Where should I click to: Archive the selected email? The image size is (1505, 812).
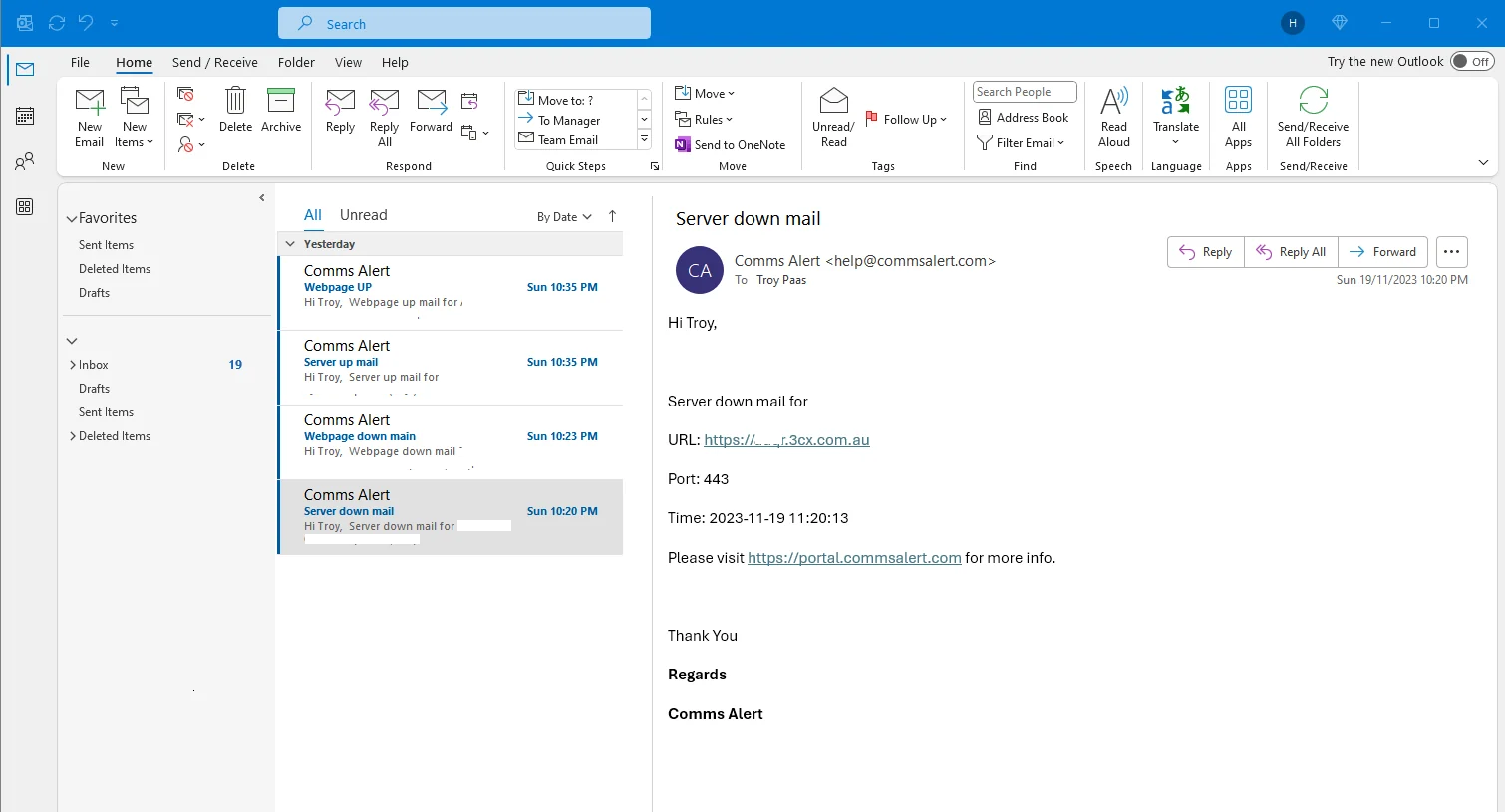[281, 110]
